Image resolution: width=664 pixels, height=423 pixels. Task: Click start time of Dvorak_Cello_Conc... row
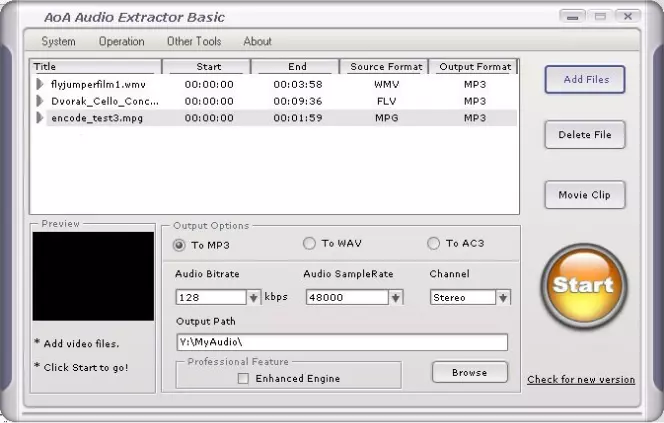pos(209,101)
